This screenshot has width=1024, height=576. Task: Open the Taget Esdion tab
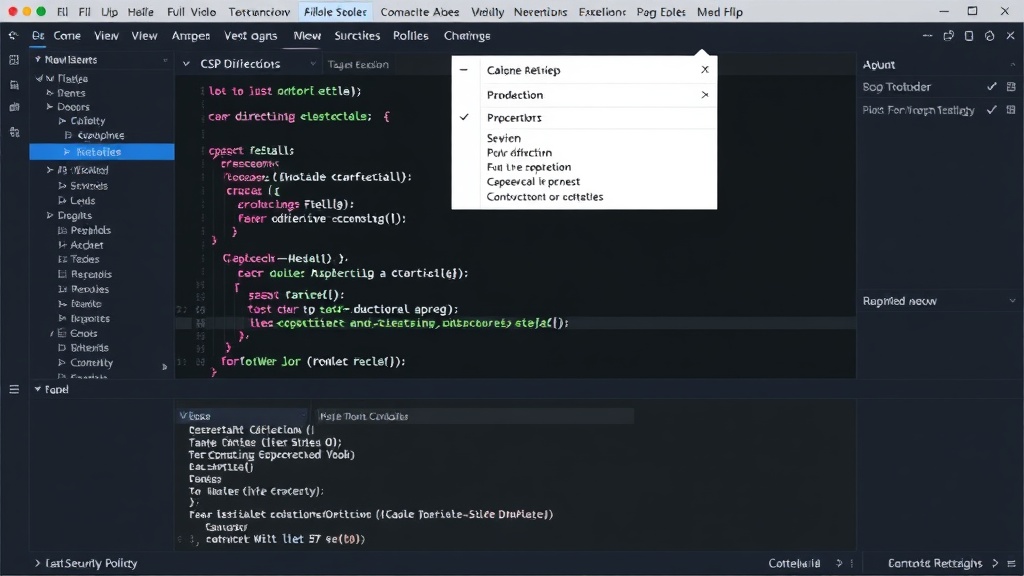[358, 65]
